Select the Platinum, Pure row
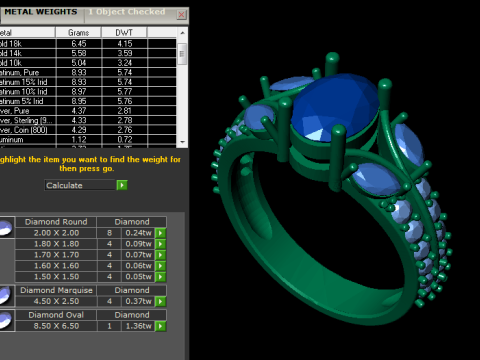 coord(88,73)
